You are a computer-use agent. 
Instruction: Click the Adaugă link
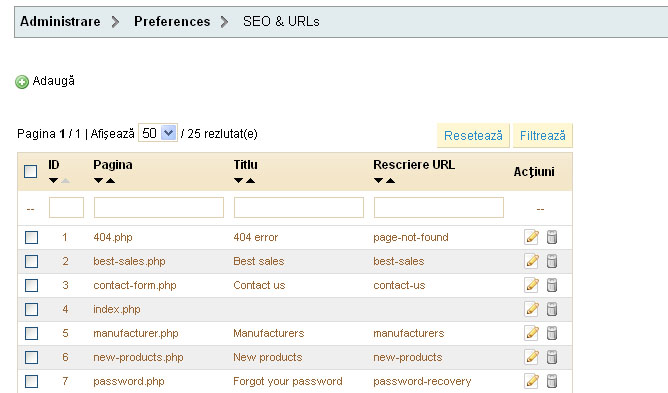[54, 81]
